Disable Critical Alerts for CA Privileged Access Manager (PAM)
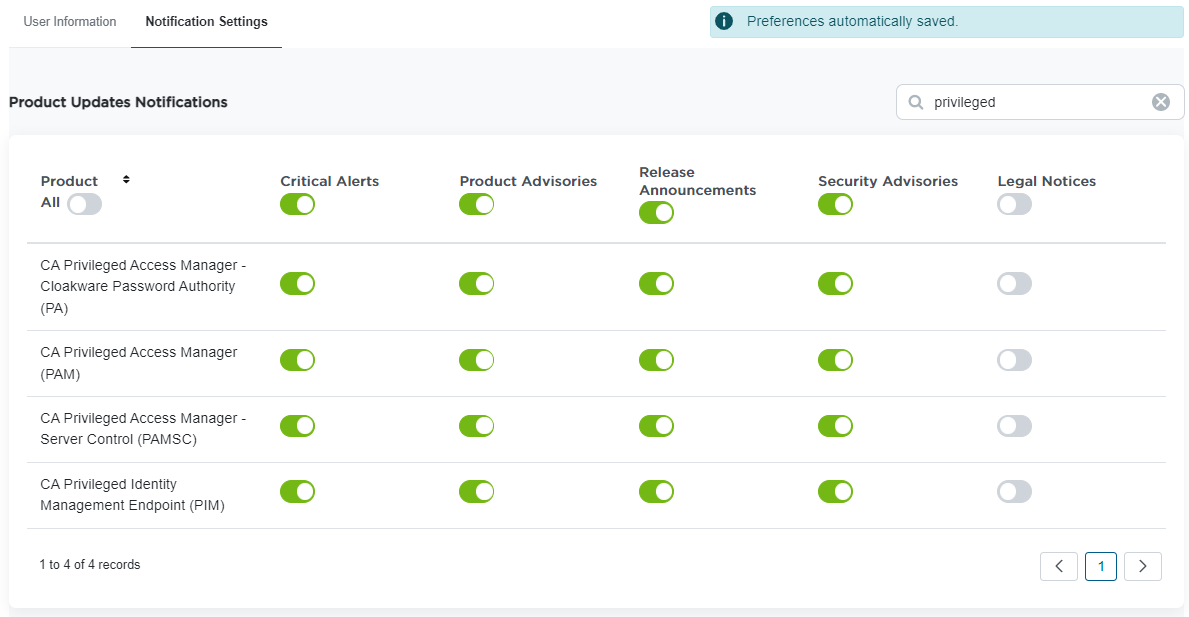The image size is (1189, 617). pos(297,360)
